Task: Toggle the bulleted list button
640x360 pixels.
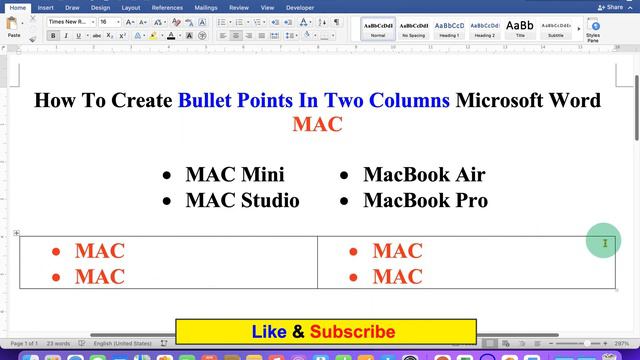Action: click(222, 22)
